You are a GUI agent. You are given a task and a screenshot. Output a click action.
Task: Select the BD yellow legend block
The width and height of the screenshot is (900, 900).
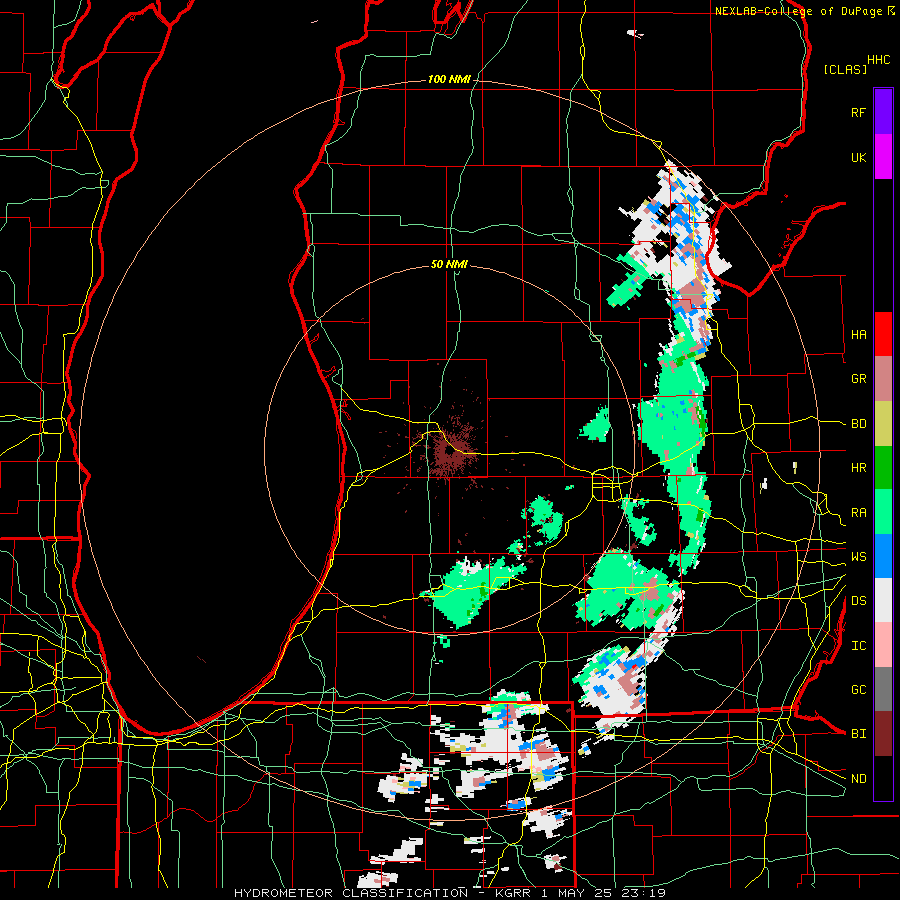[883, 424]
